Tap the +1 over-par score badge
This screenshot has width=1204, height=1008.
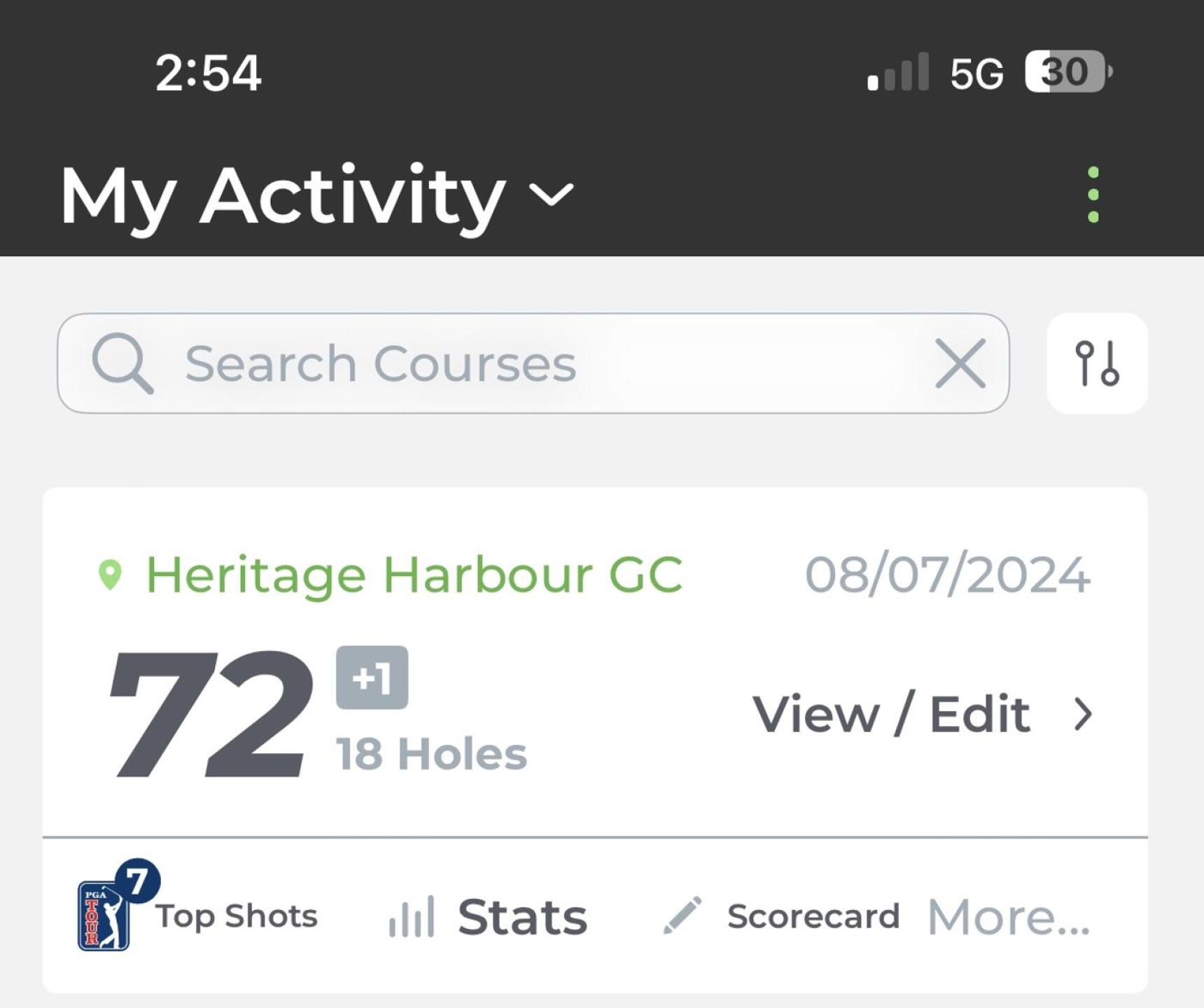pyautogui.click(x=372, y=678)
